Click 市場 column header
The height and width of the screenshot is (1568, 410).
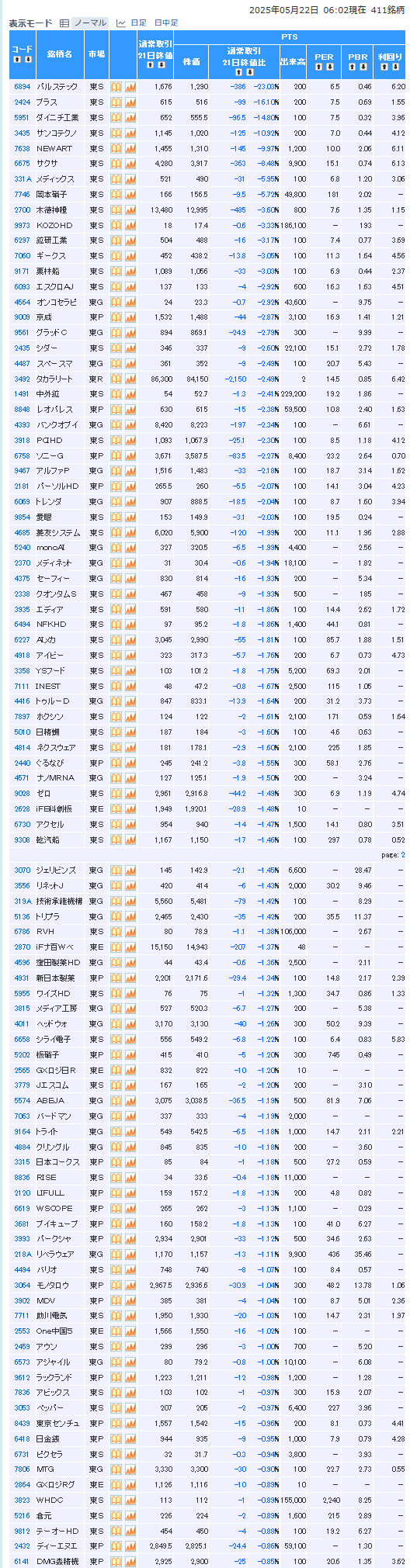click(96, 54)
